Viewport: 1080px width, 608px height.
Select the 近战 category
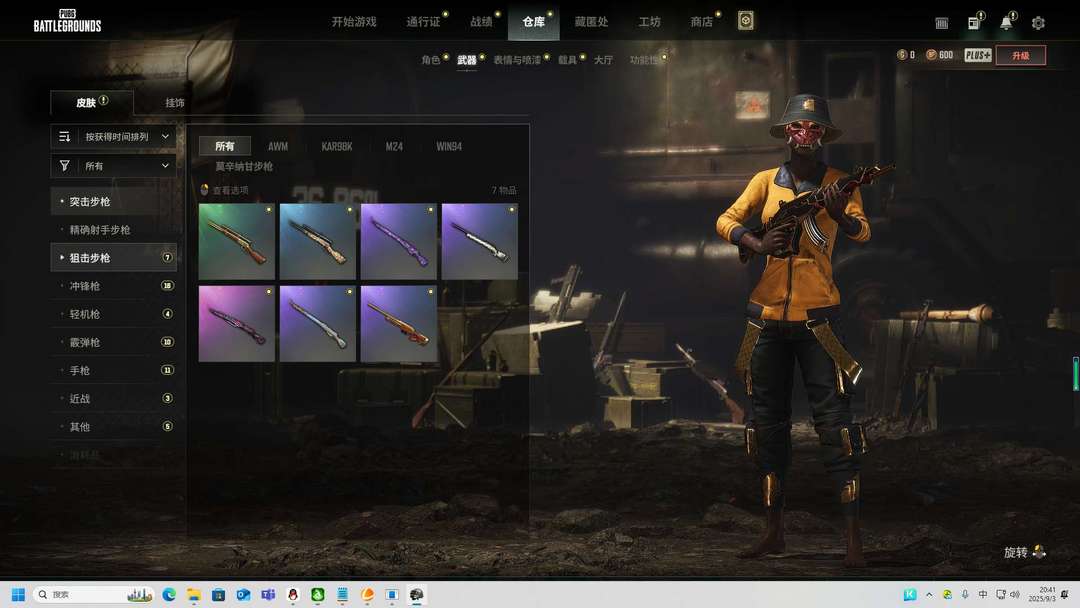coord(114,399)
